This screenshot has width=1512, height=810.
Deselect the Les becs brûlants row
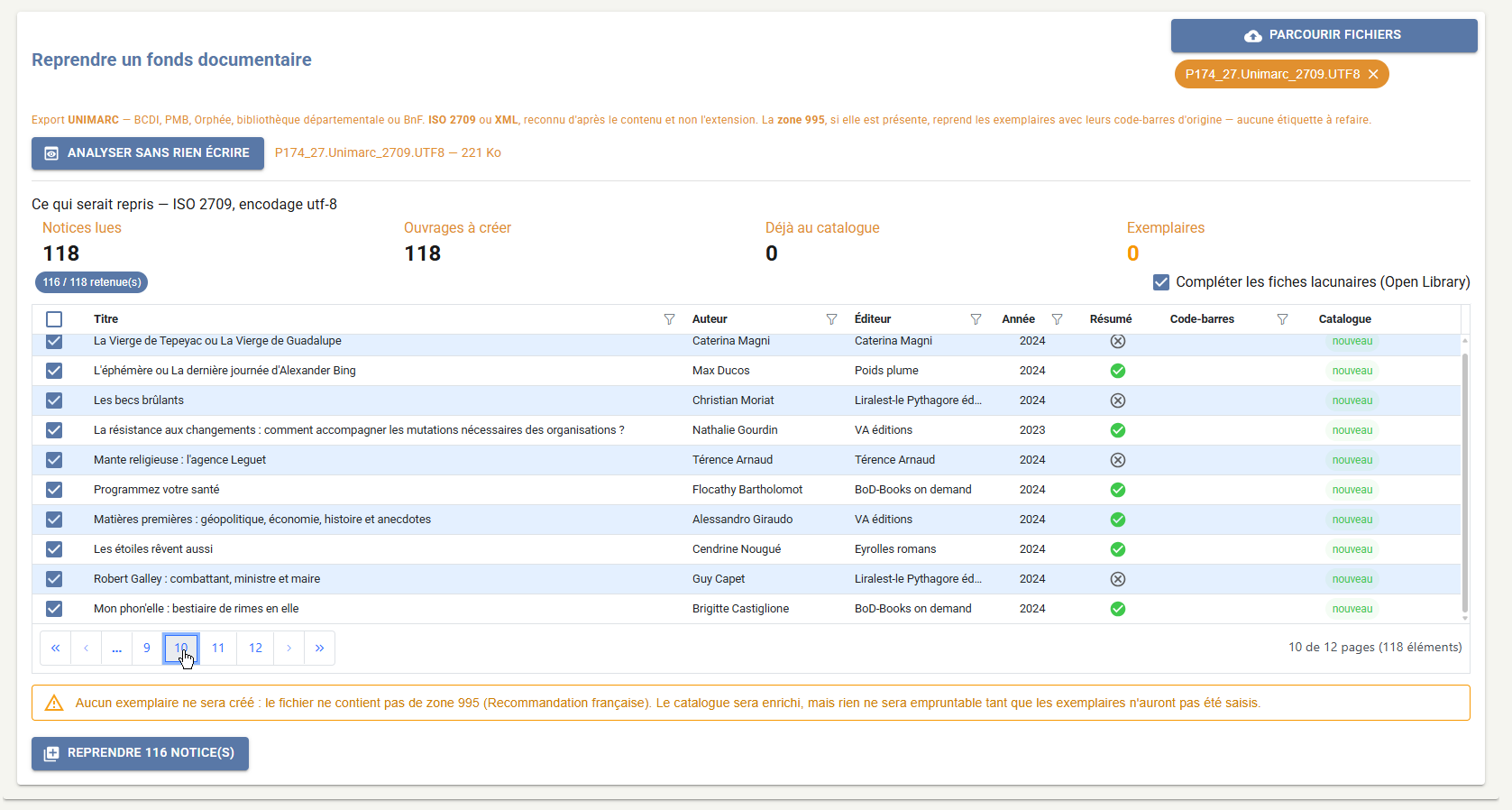click(x=54, y=400)
